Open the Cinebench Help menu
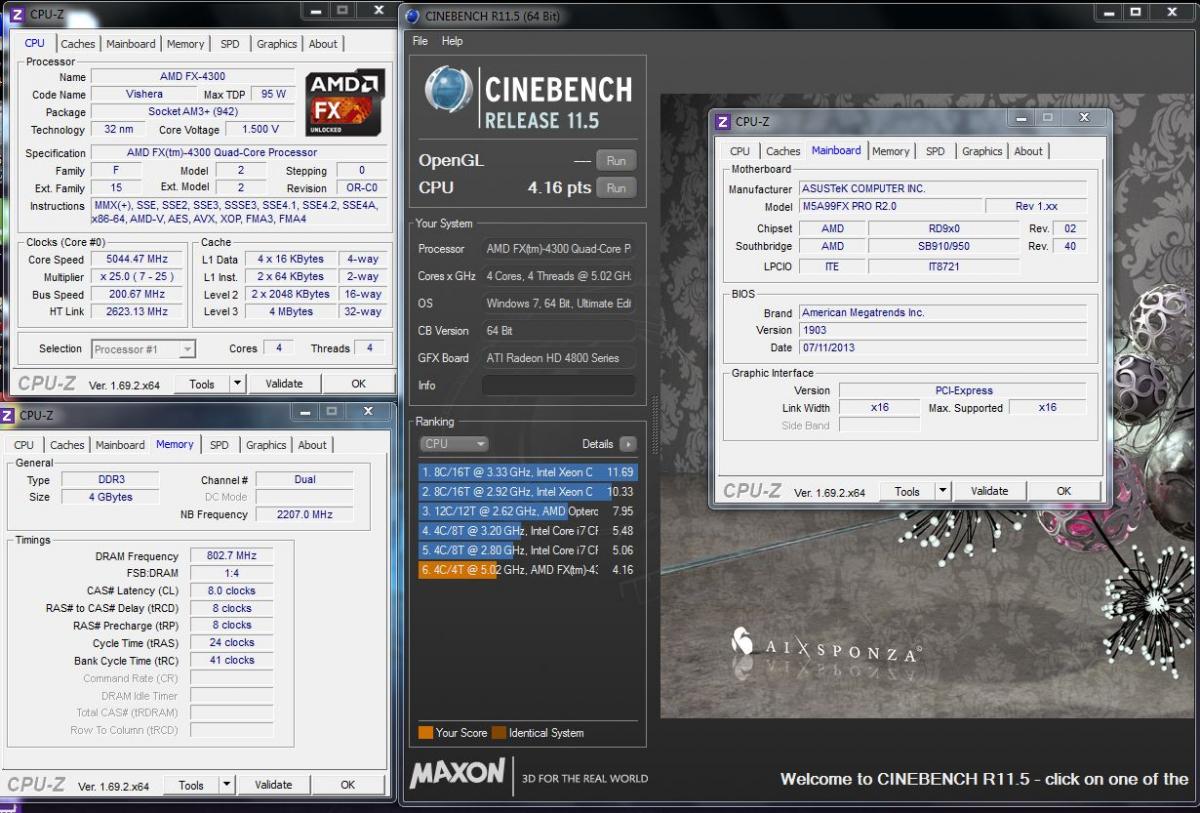Viewport: 1200px width, 813px height. click(452, 41)
